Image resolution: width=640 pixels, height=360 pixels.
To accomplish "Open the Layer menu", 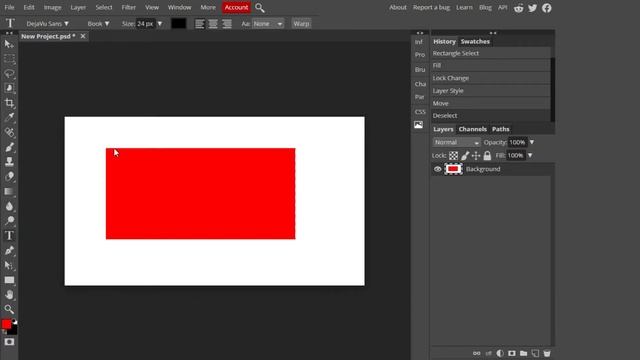I will pos(78,7).
